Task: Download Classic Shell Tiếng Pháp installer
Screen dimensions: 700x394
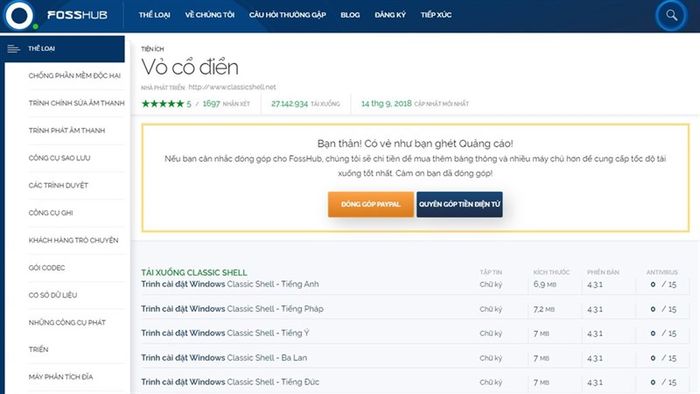Action: pyautogui.click(x=232, y=309)
